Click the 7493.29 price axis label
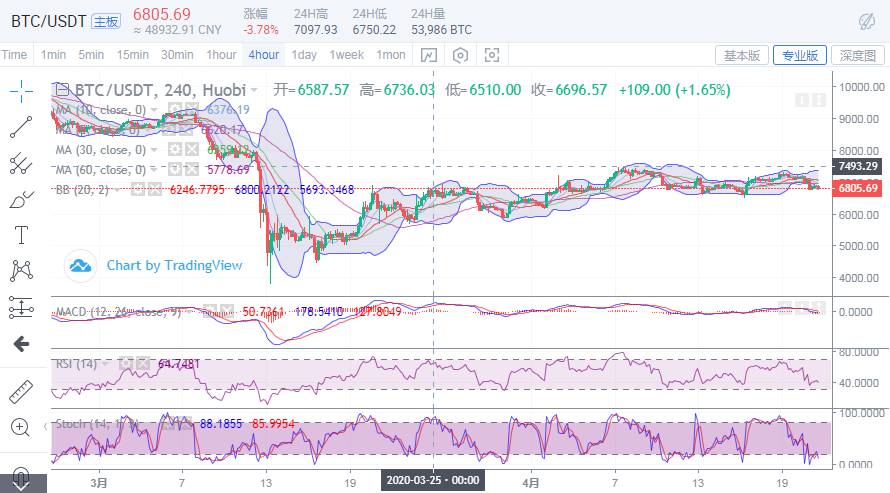890x493 pixels. (x=857, y=166)
